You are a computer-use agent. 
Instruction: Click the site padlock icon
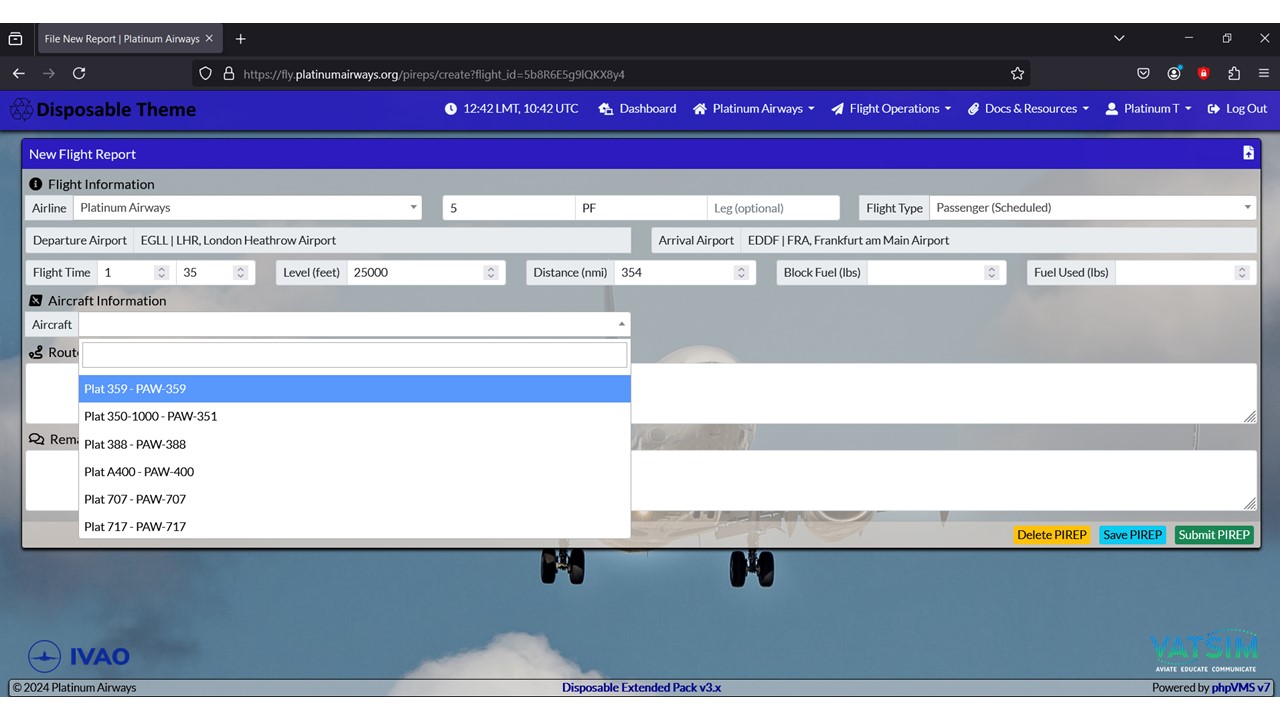[x=228, y=73]
